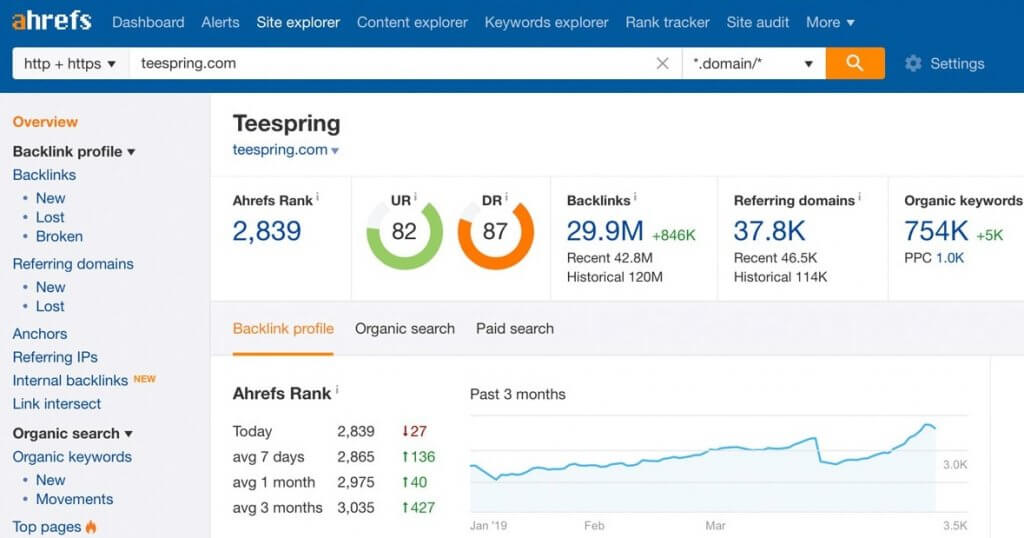
Task: Open the http + https protocol dropdown
Action: (70, 63)
